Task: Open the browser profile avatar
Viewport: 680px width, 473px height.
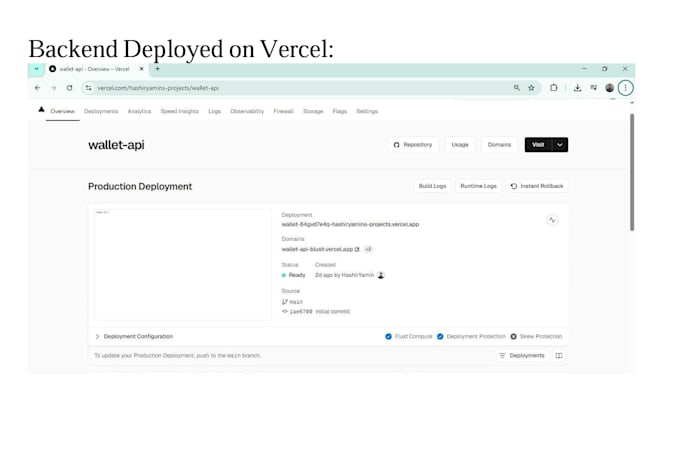Action: point(610,88)
